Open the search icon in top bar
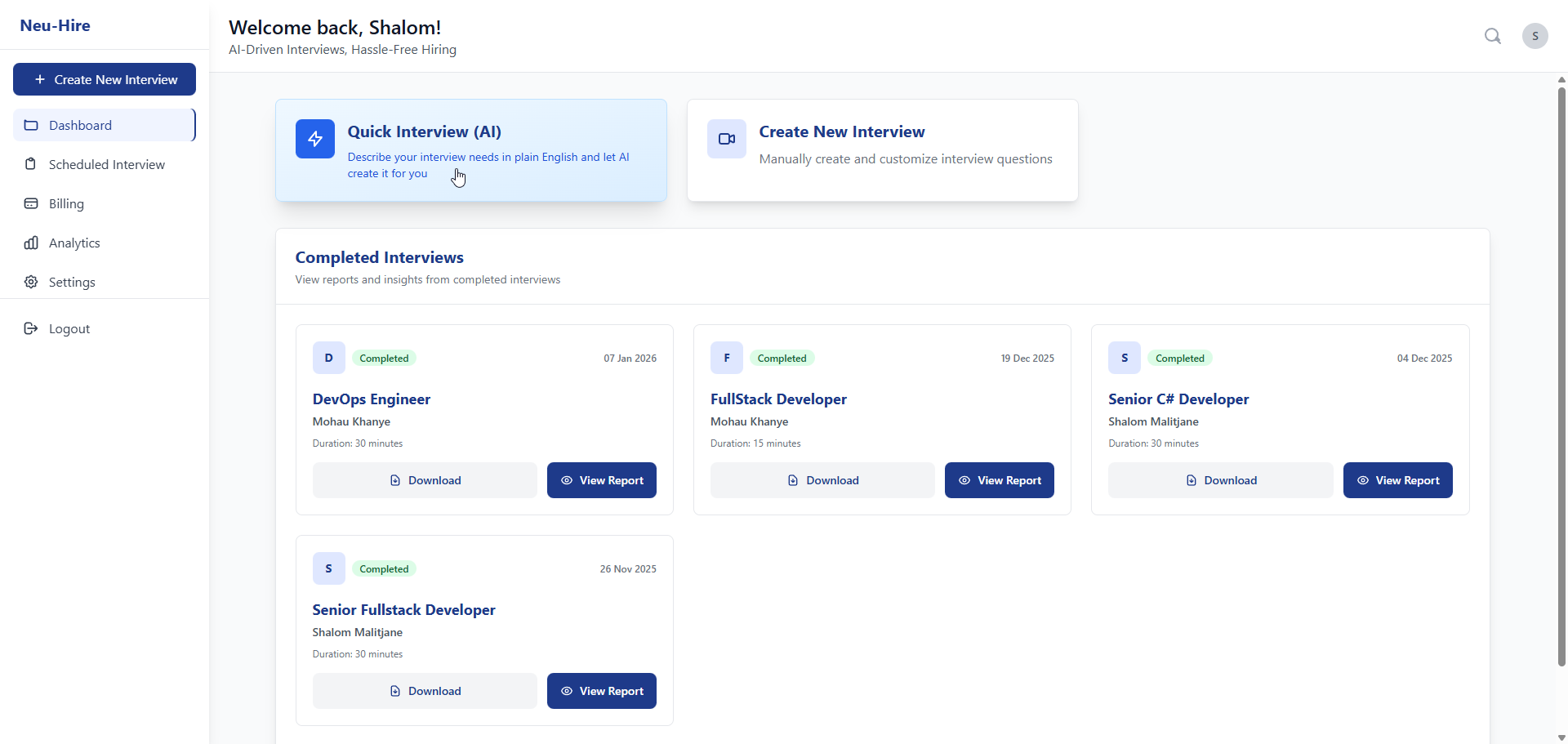The height and width of the screenshot is (744, 1568). [x=1493, y=36]
